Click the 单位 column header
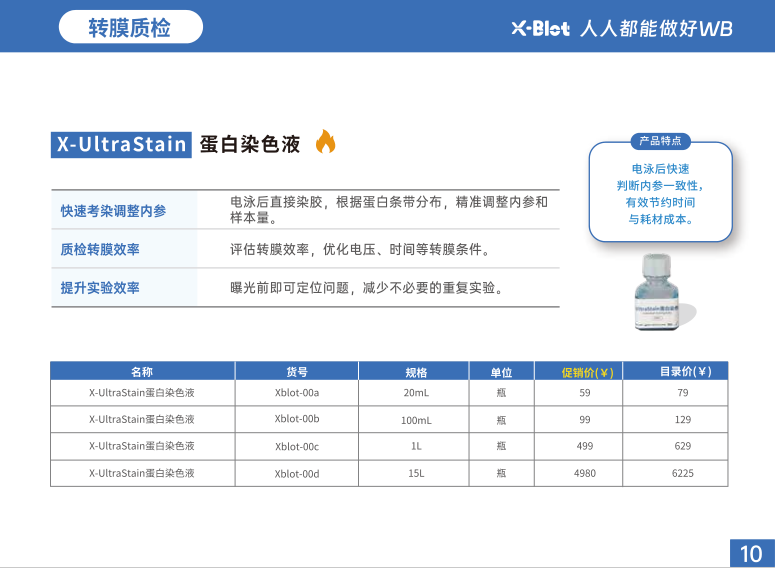Image resolution: width=775 pixels, height=568 pixels. pos(501,372)
